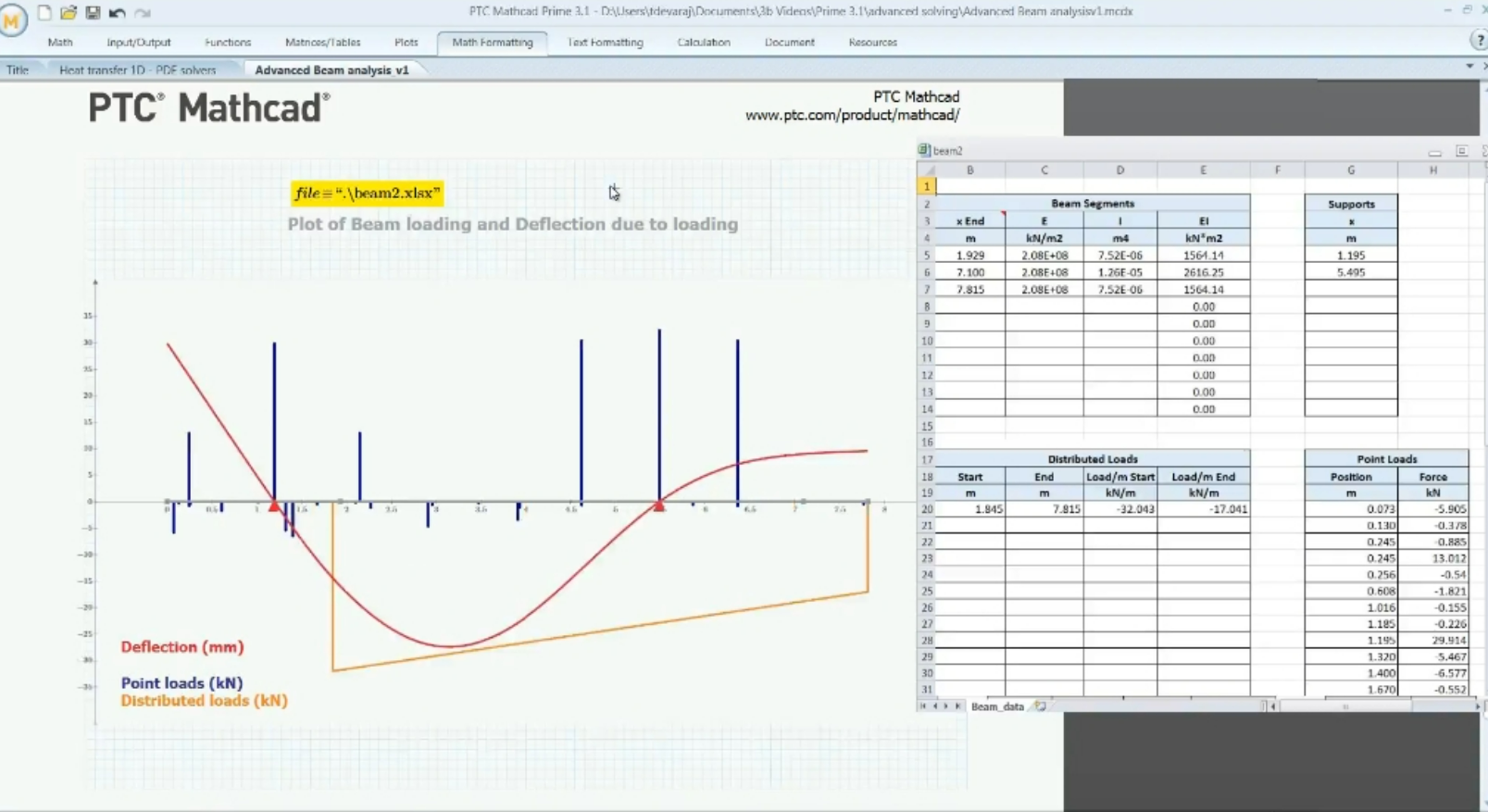
Task: Click Supports x value 1.195 cell
Action: coord(1351,256)
